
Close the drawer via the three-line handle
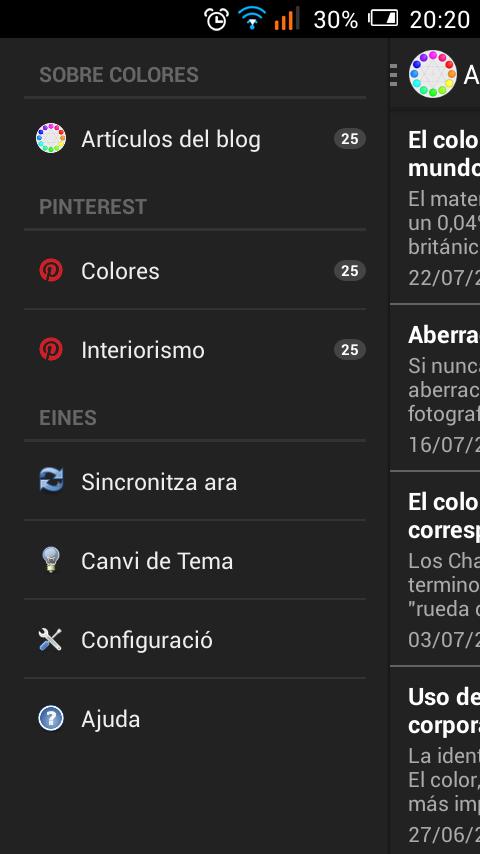point(394,75)
